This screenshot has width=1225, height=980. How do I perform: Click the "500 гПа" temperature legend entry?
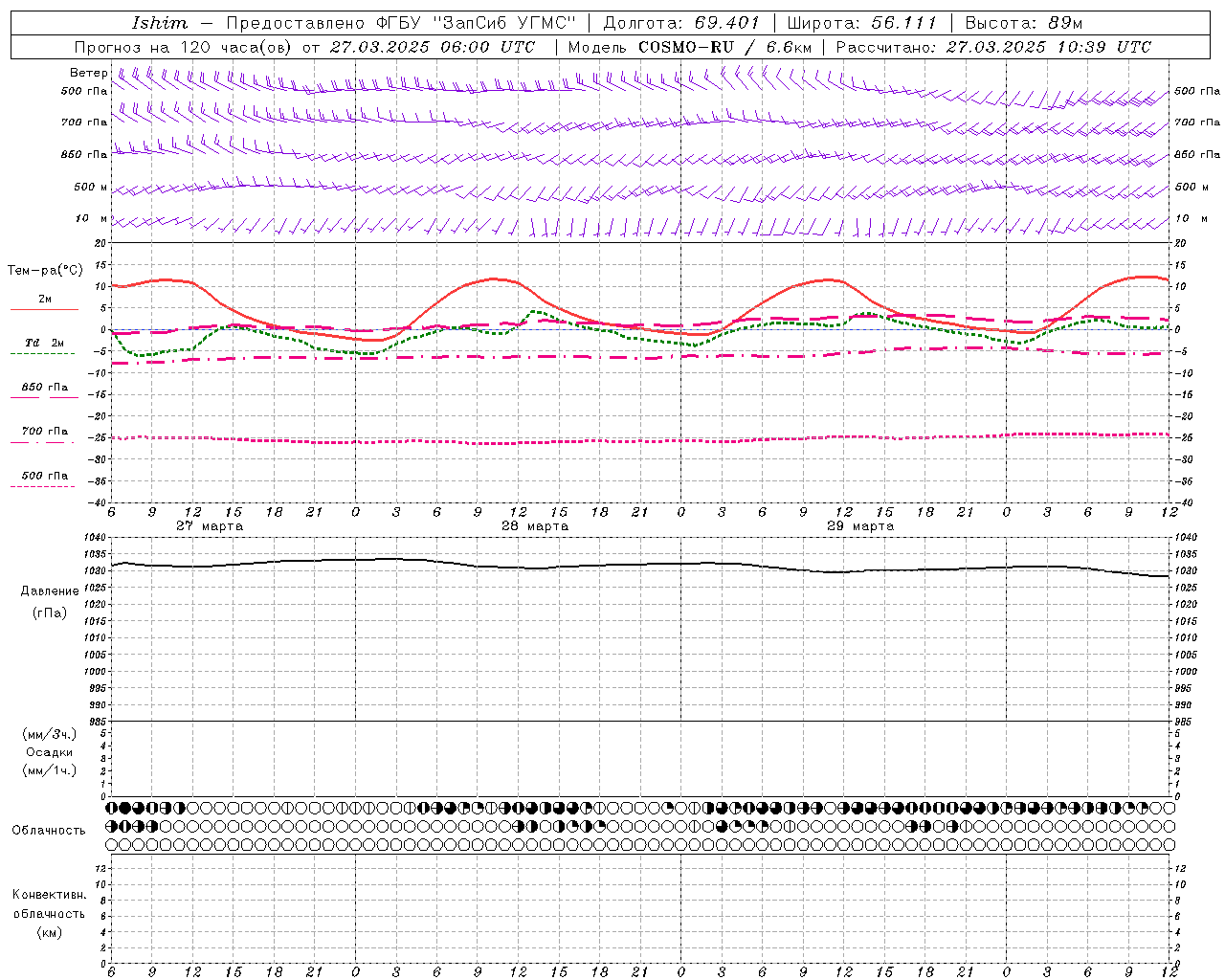pyautogui.click(x=45, y=476)
